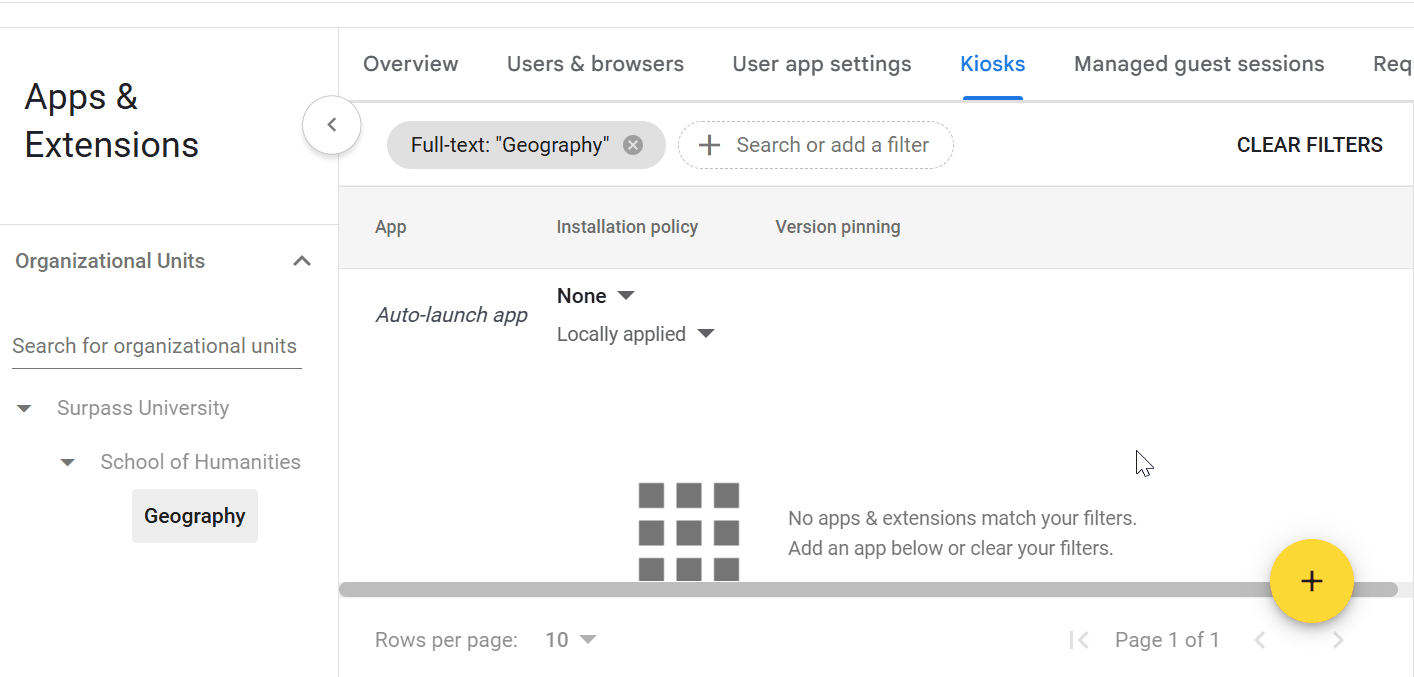The image size is (1414, 677).
Task: Go to the first page of results
Action: pos(1078,640)
